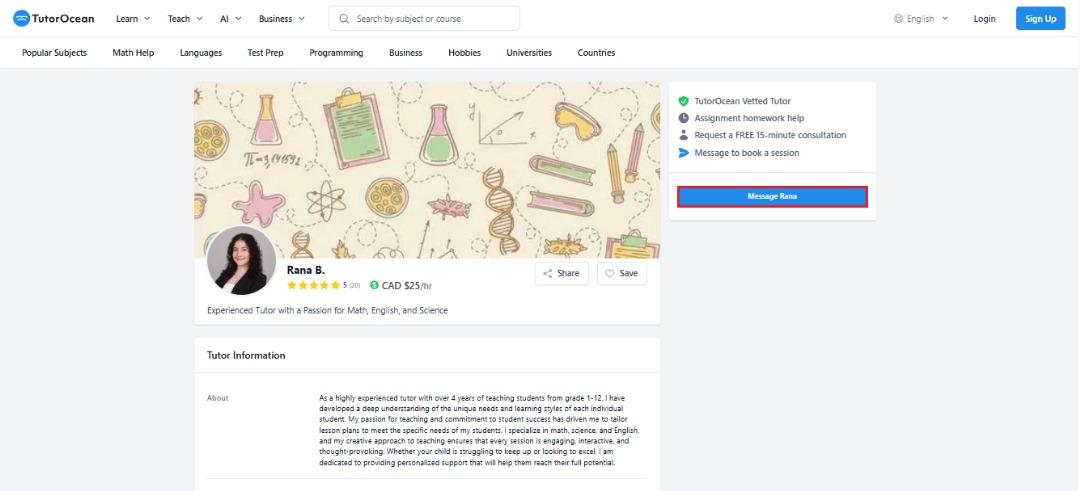Click the clock icon beside Assignment homework help
Viewport: 1080px width, 491px height.
pos(683,118)
